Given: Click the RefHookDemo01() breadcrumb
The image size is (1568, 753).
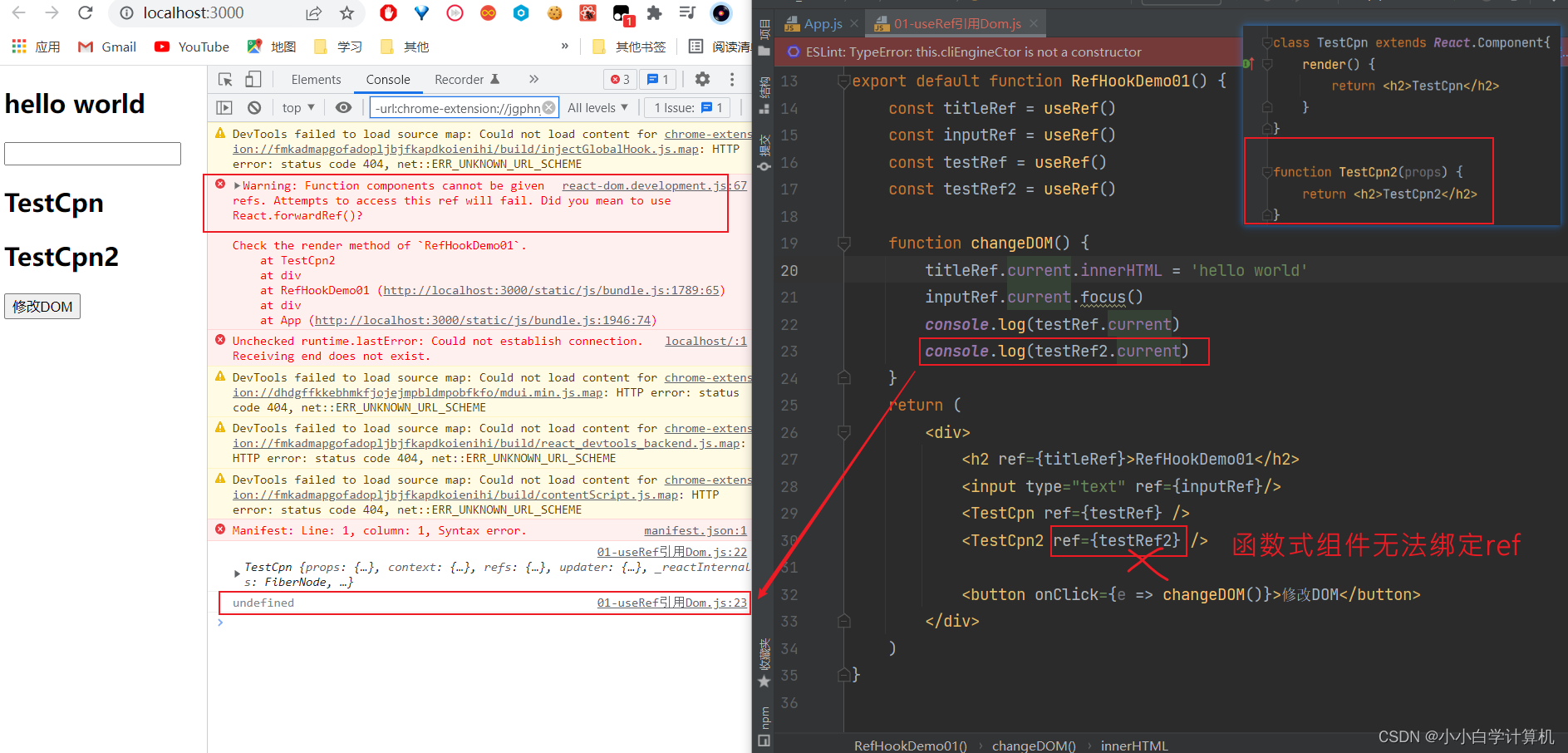Looking at the screenshot, I should (910, 746).
